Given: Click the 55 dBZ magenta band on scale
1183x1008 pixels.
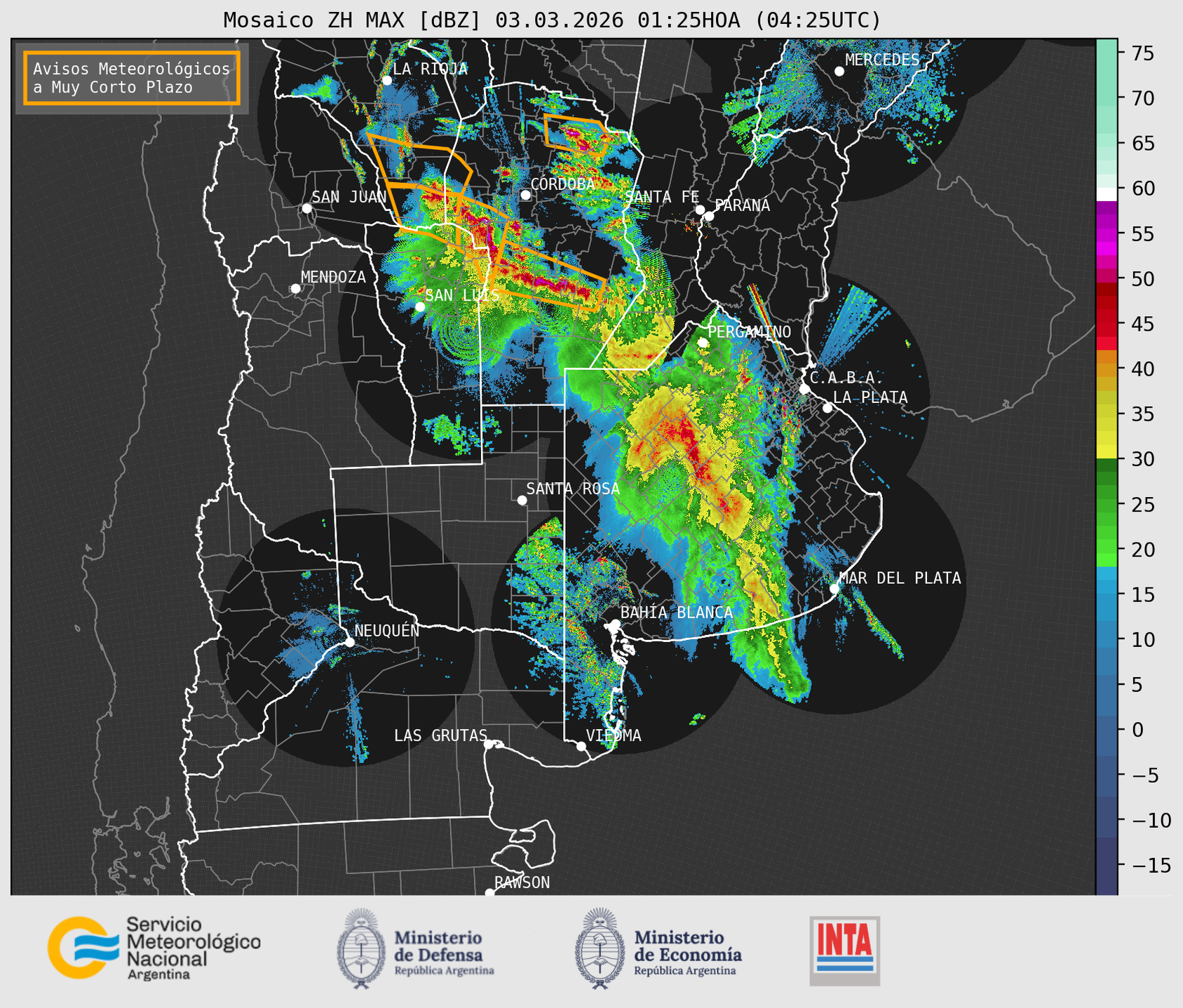Looking at the screenshot, I should (x=1107, y=234).
